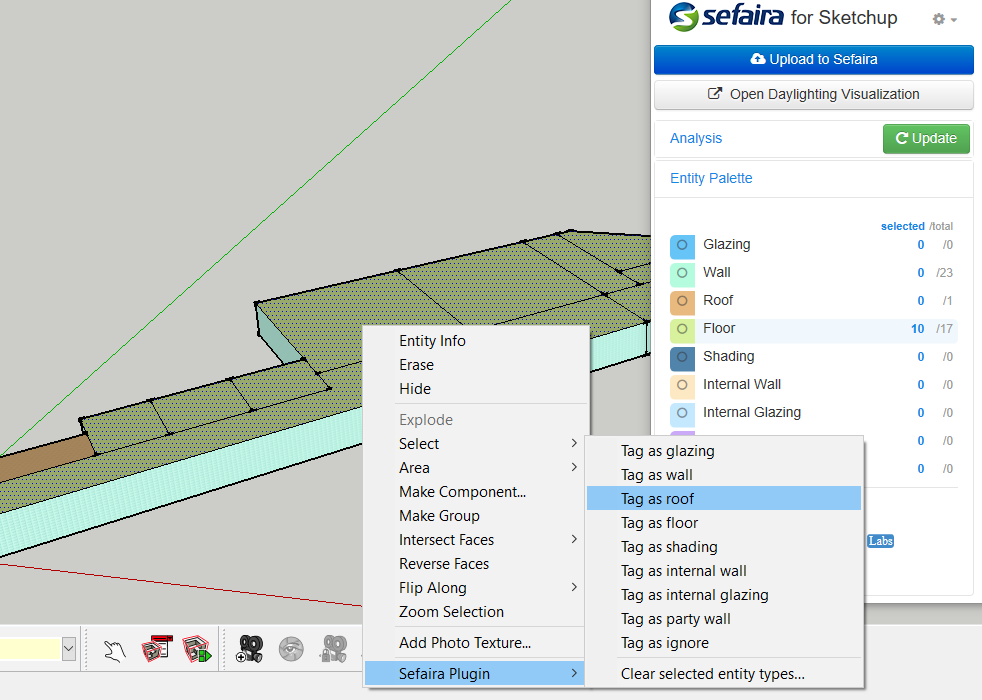
Task: Toggle the Roof entity radio circle
Action: pos(682,301)
